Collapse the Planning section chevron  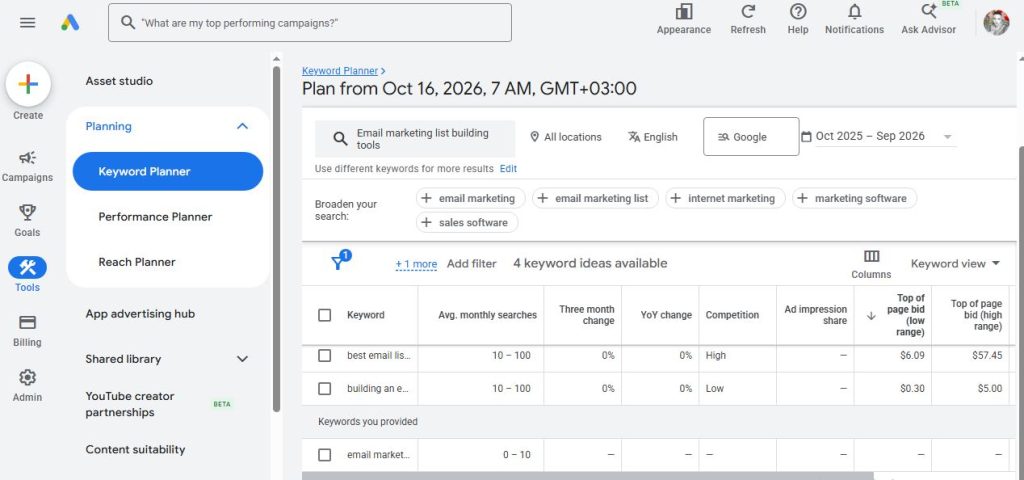coord(242,126)
